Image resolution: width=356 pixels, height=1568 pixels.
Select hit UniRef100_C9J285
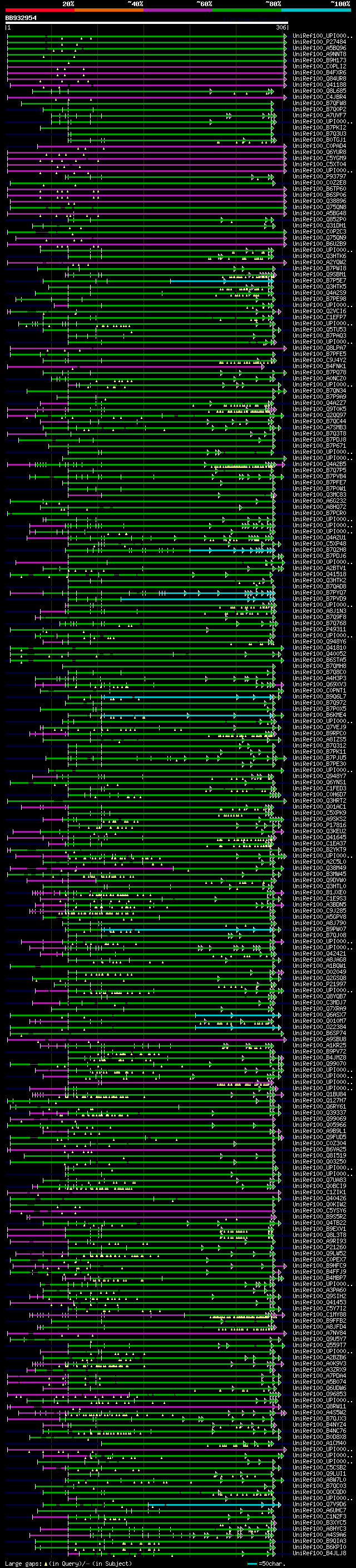point(319,911)
